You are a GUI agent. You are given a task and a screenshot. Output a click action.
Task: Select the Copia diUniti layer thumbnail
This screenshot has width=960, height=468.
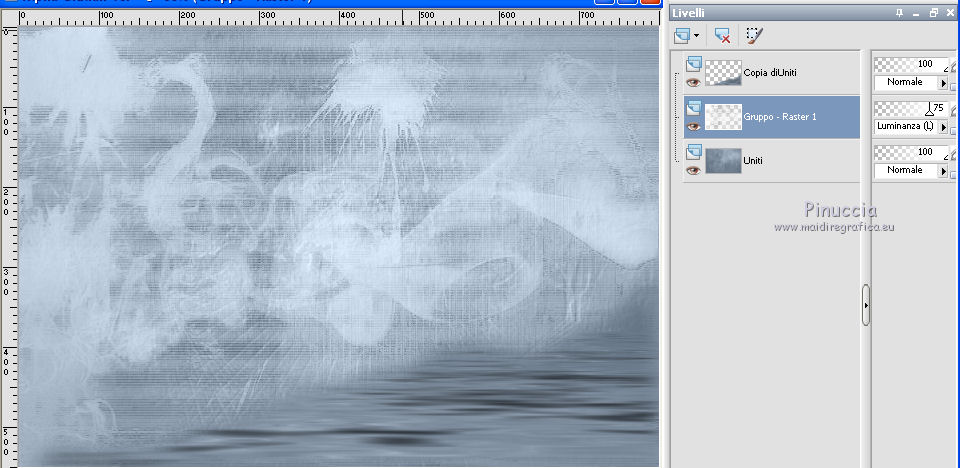pyautogui.click(x=723, y=73)
